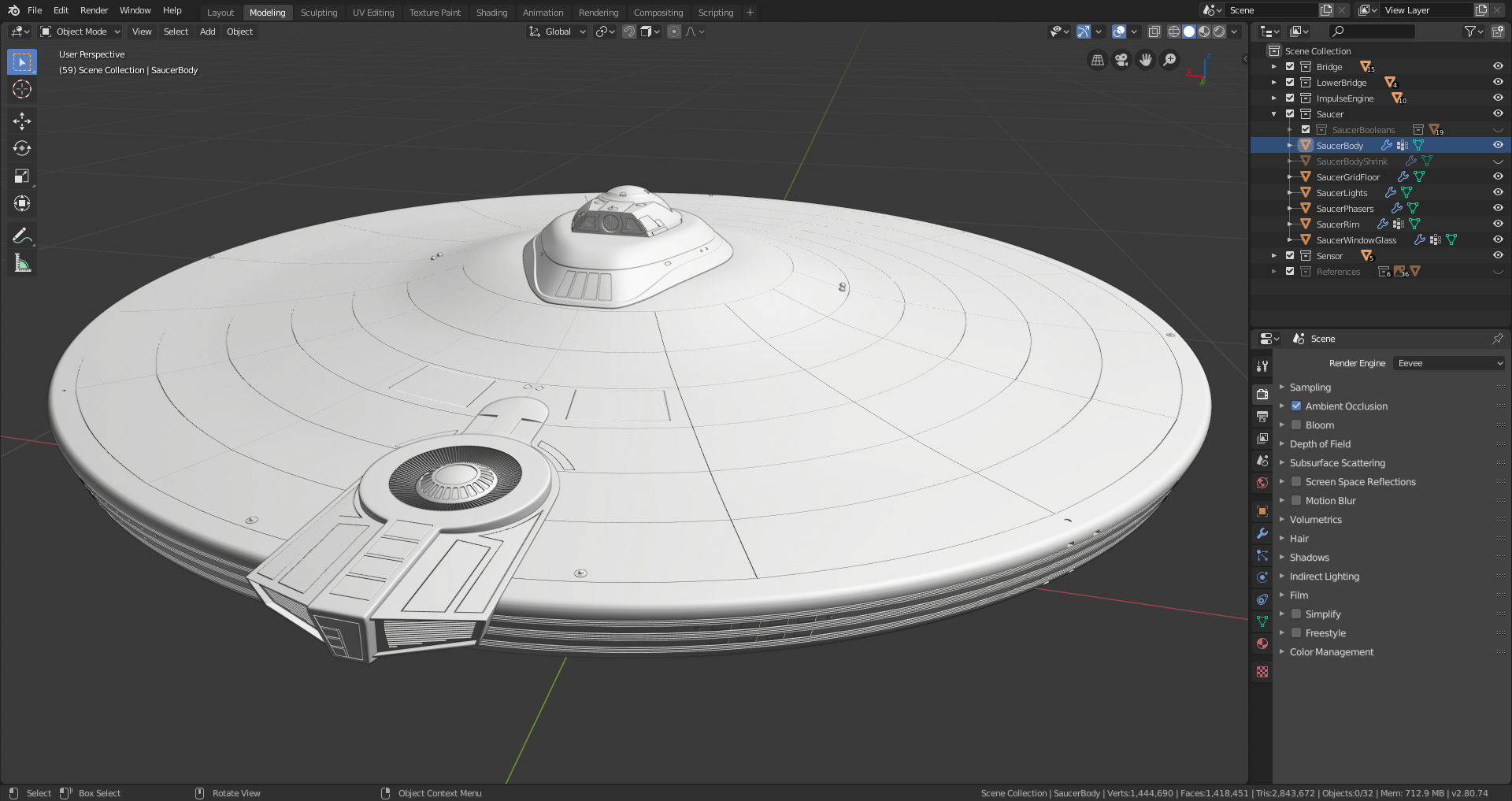
Task: Select the Select Box tool
Action: pyautogui.click(x=22, y=62)
